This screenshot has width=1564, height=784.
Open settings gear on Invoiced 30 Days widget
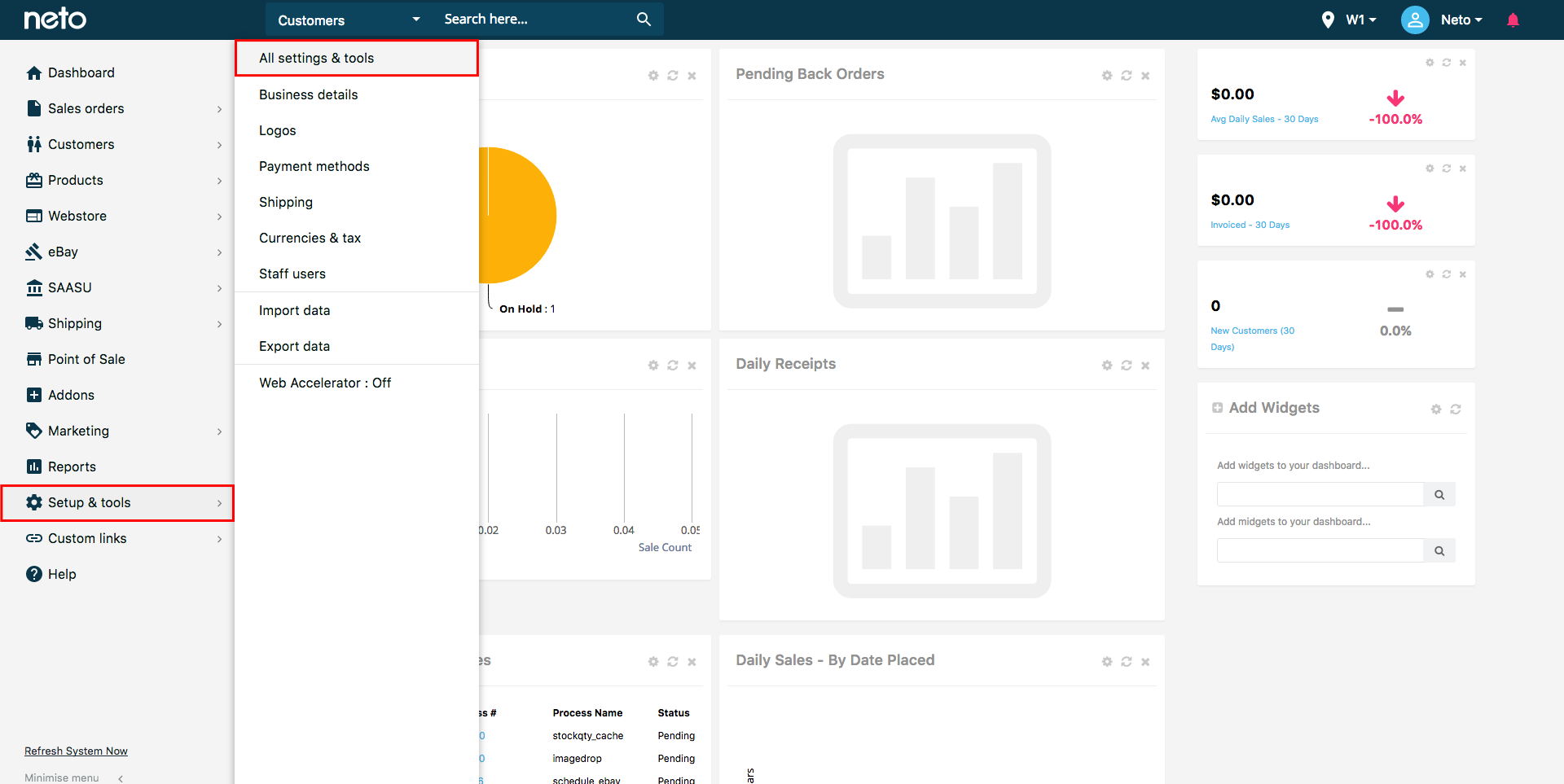(x=1430, y=169)
